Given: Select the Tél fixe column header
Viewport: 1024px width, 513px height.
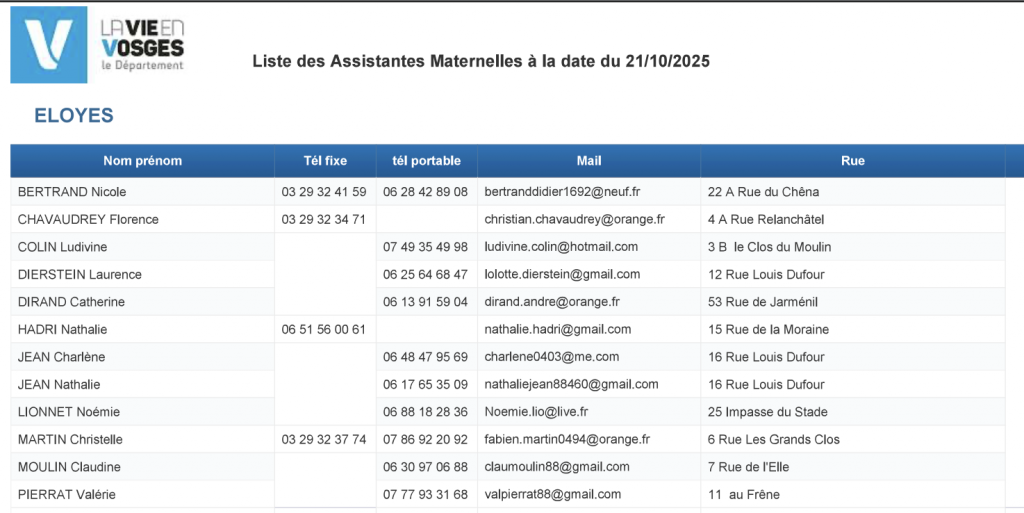Looking at the screenshot, I should [x=325, y=161].
